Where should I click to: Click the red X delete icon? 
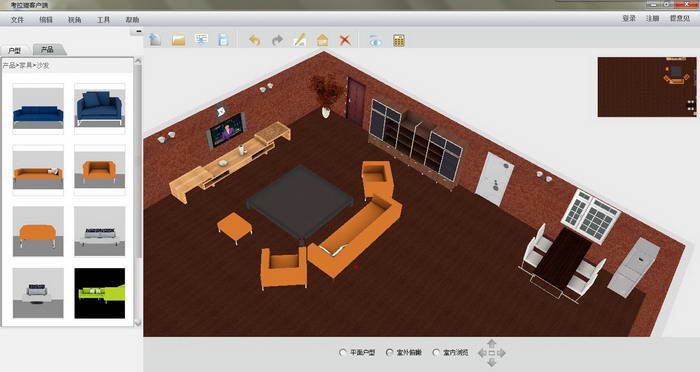click(345, 40)
